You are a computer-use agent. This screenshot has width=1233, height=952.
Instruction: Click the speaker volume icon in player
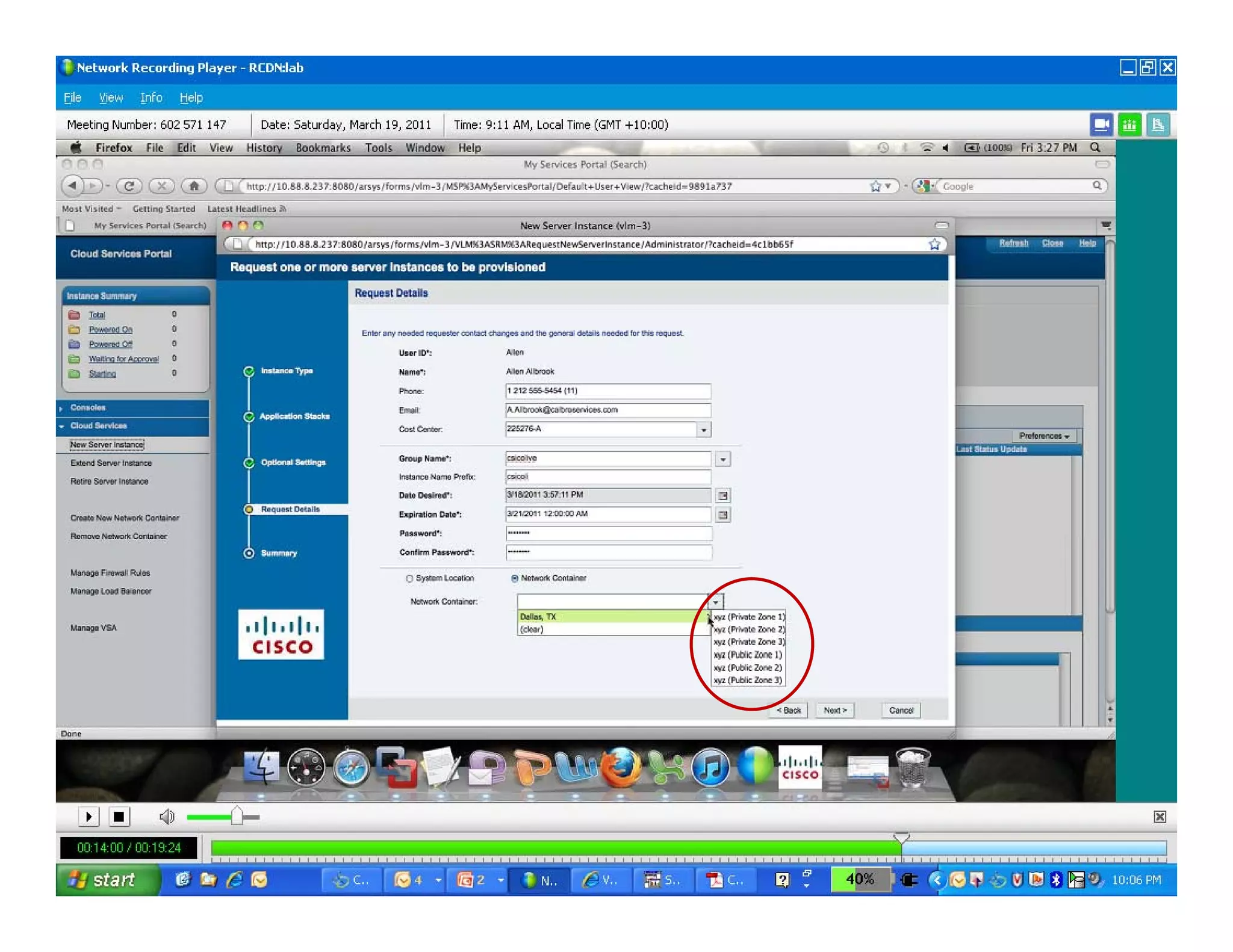click(x=167, y=817)
